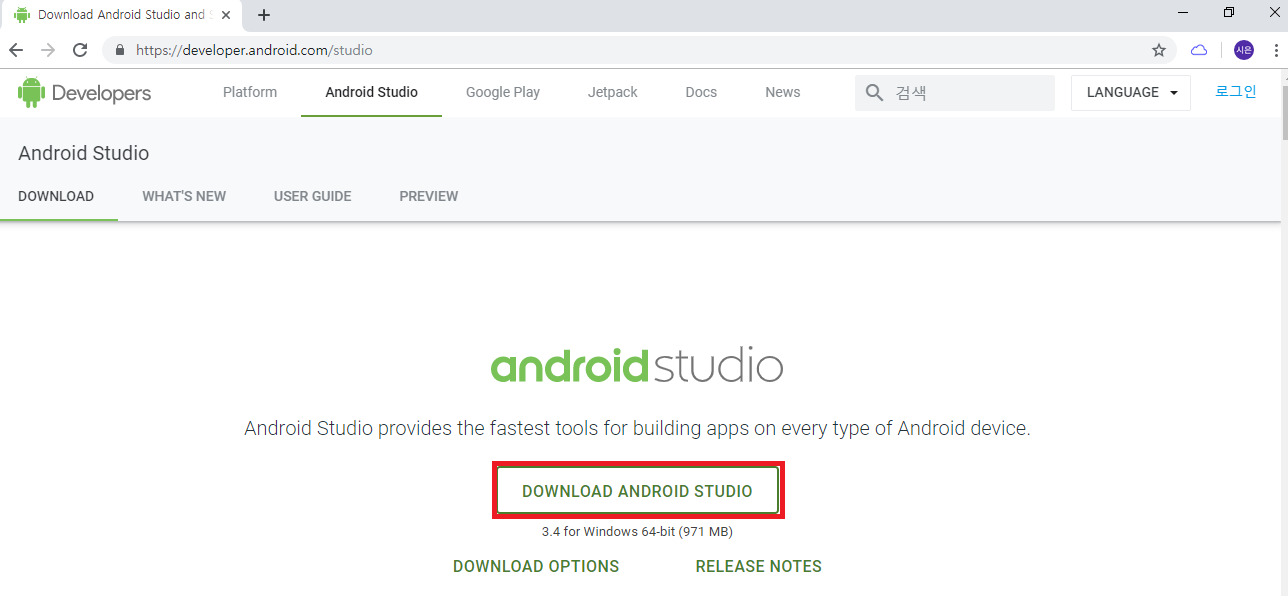Viewport: 1288px width, 596px height.
Task: Click the android studio logo image
Action: (x=637, y=366)
